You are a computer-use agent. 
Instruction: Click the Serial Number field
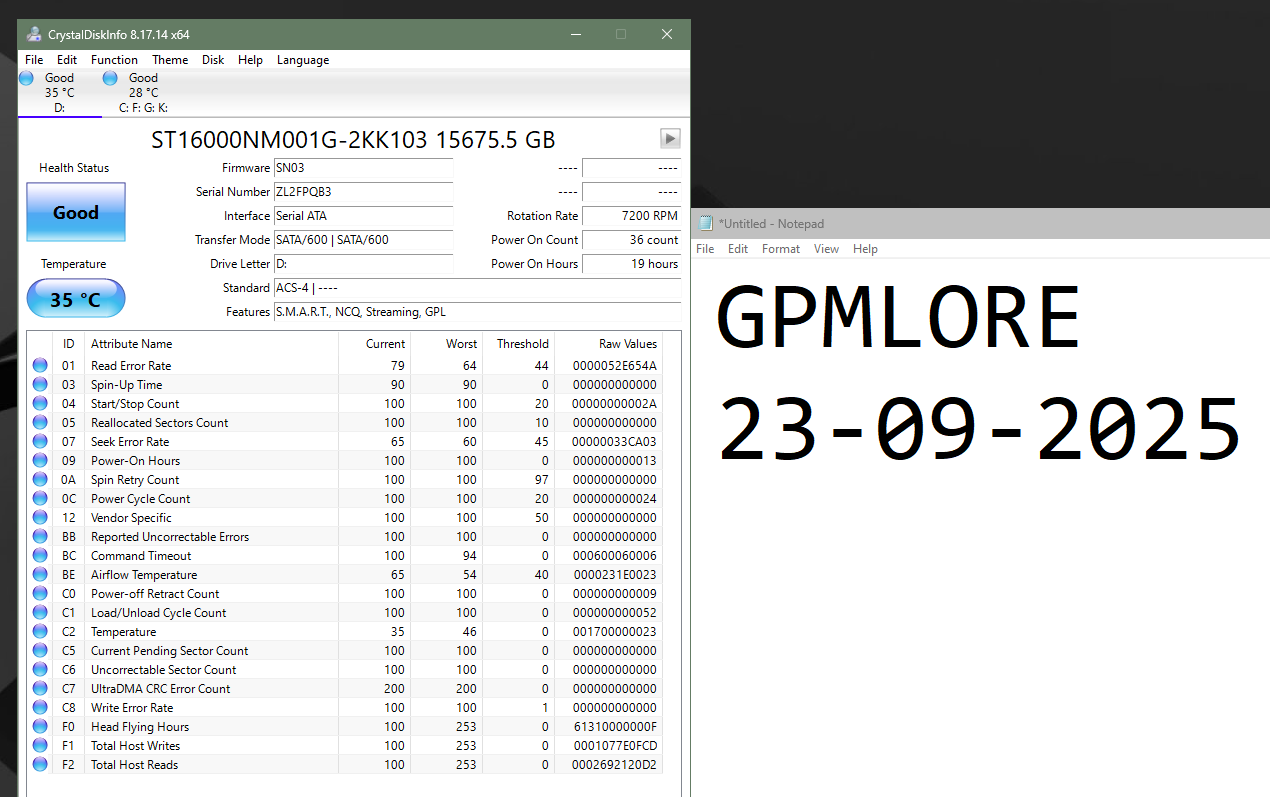[x=363, y=192]
